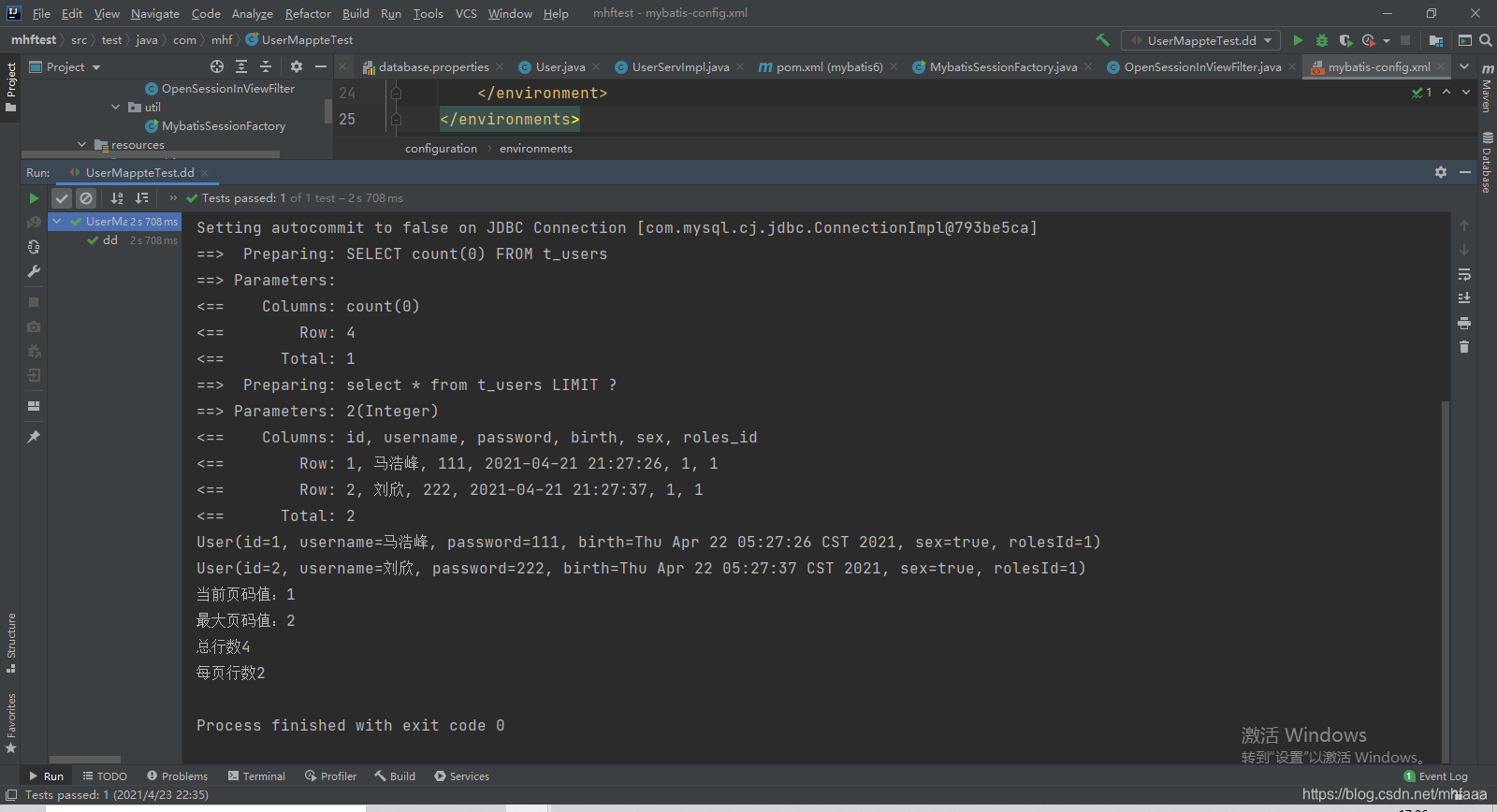Open the Maven side panel
Viewport: 1497px width, 812px height.
1487,89
